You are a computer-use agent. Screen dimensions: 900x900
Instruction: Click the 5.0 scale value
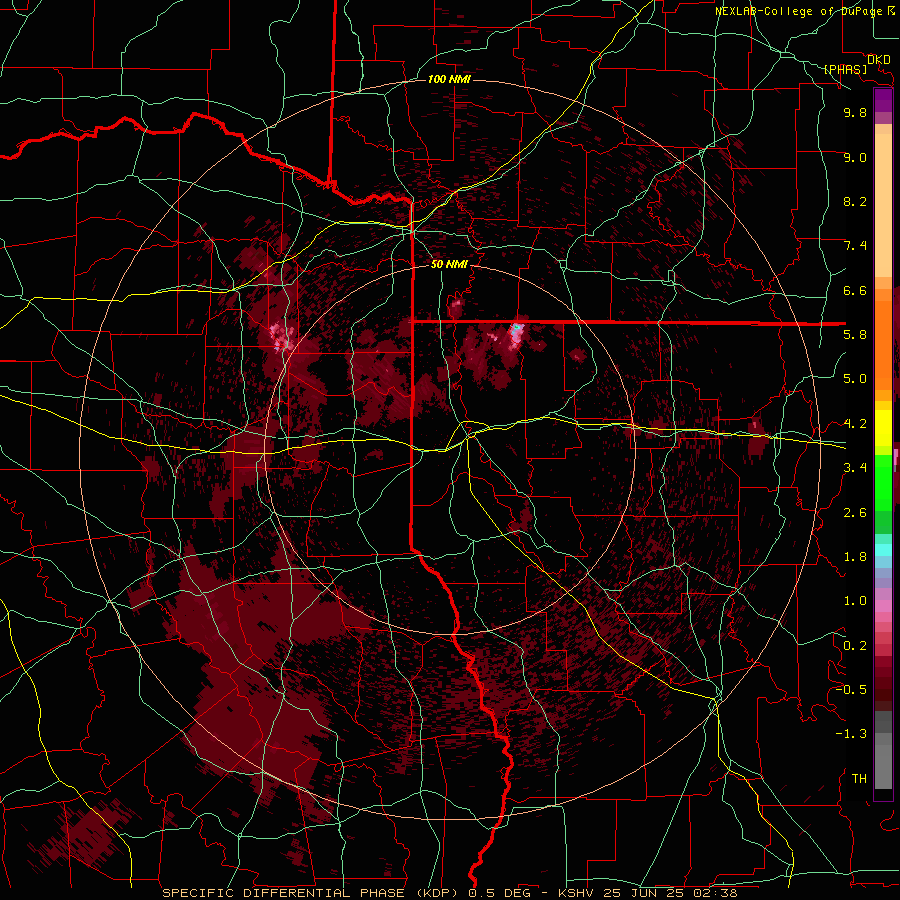tap(855, 379)
